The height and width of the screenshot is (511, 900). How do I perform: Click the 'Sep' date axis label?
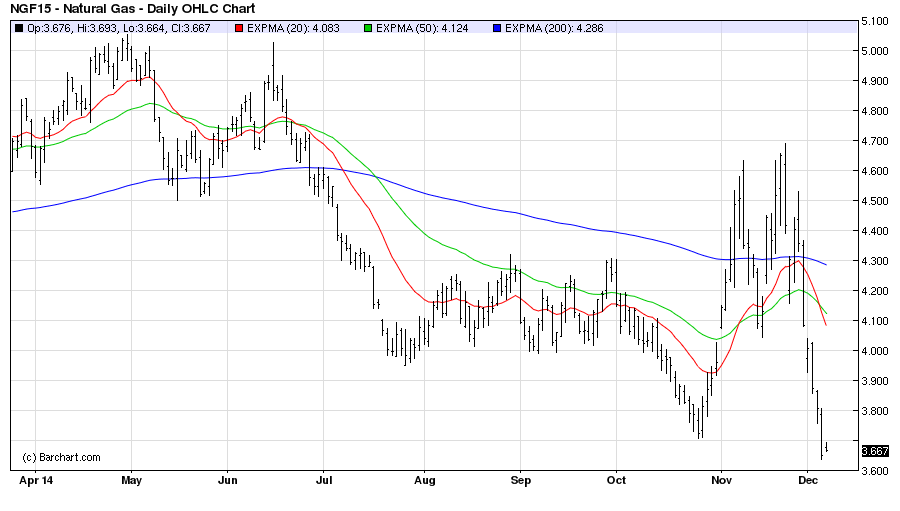(520, 480)
